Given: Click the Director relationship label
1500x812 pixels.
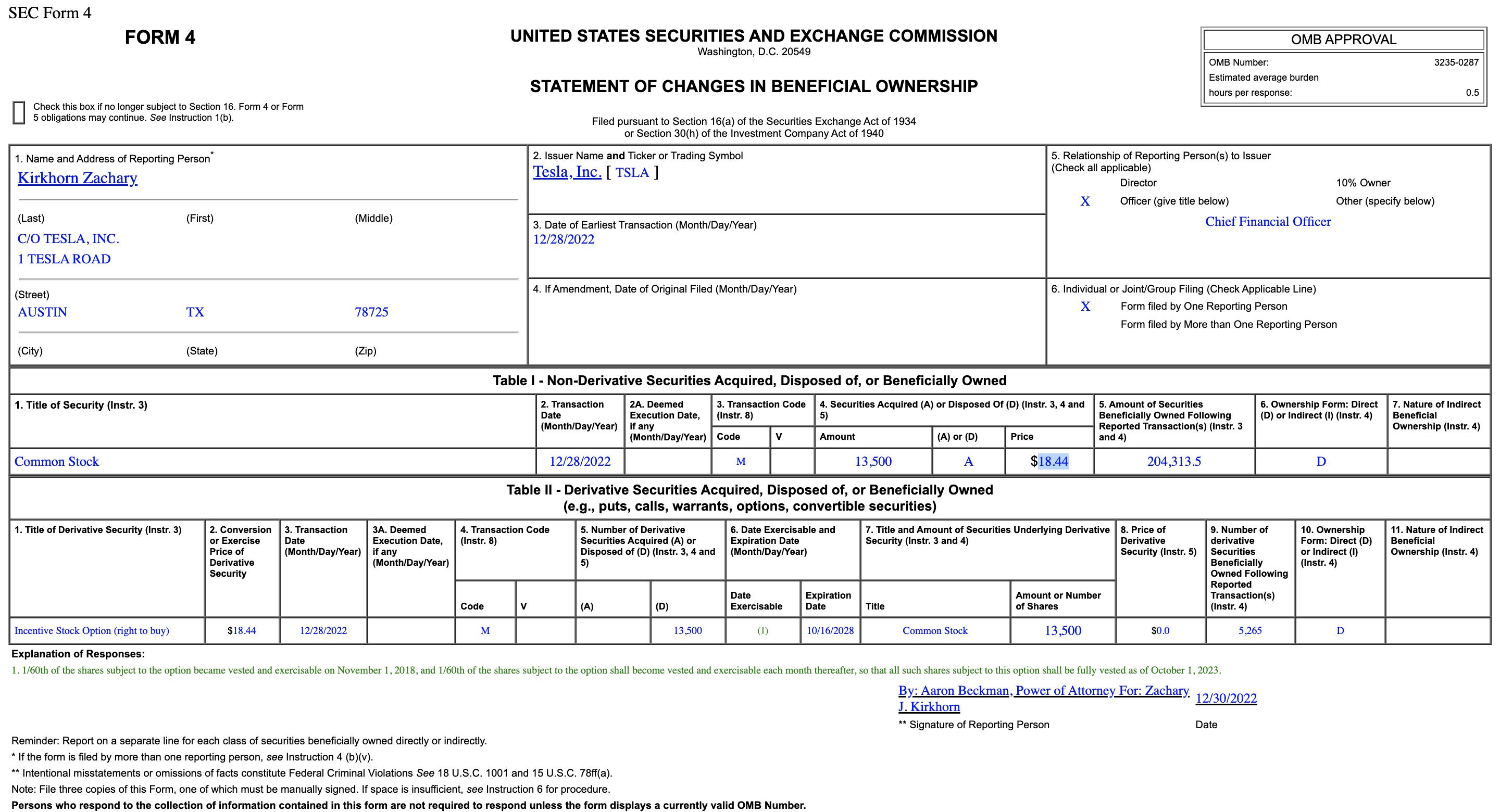Looking at the screenshot, I should point(1138,183).
